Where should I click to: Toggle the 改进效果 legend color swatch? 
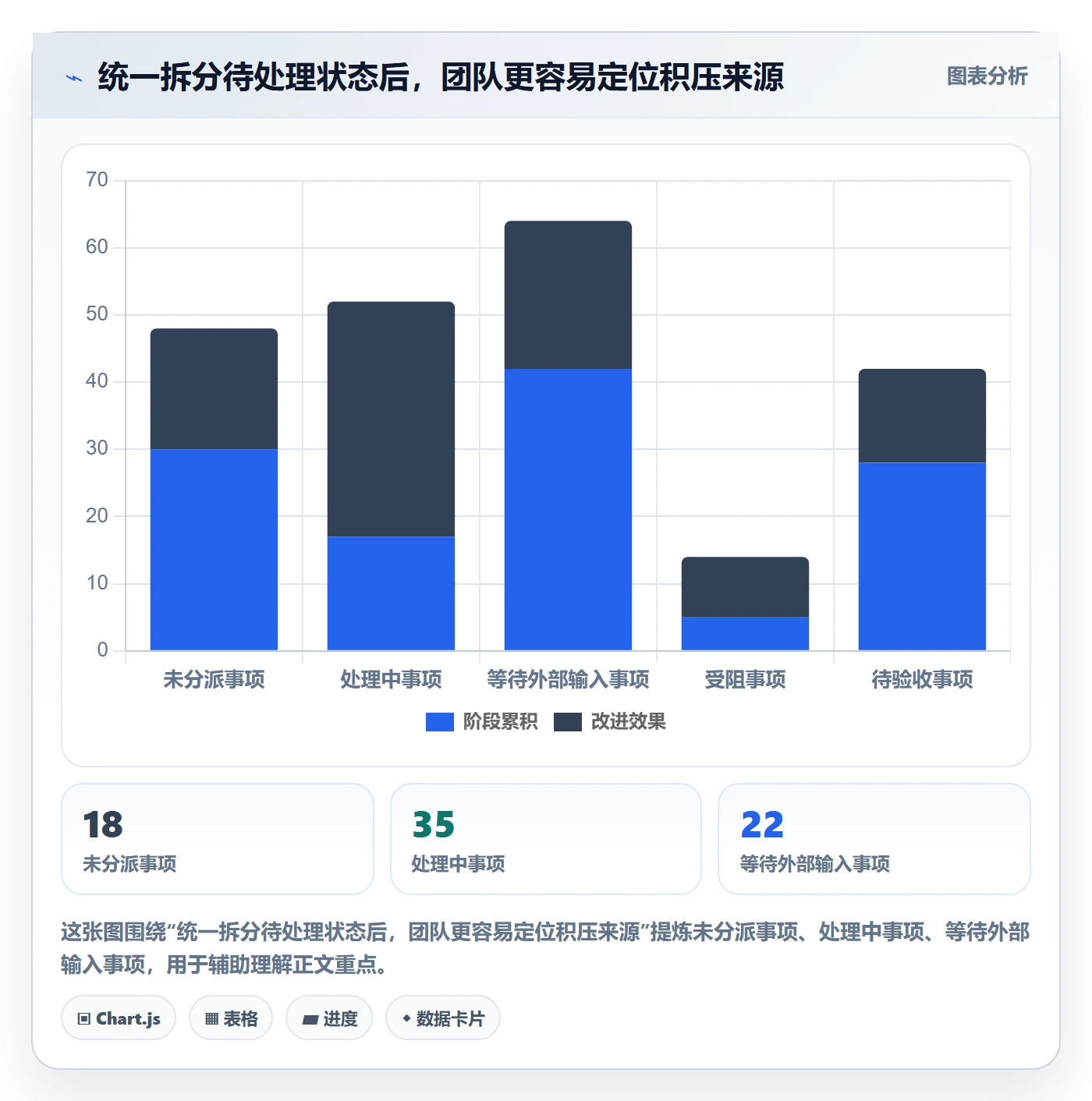coord(567,722)
